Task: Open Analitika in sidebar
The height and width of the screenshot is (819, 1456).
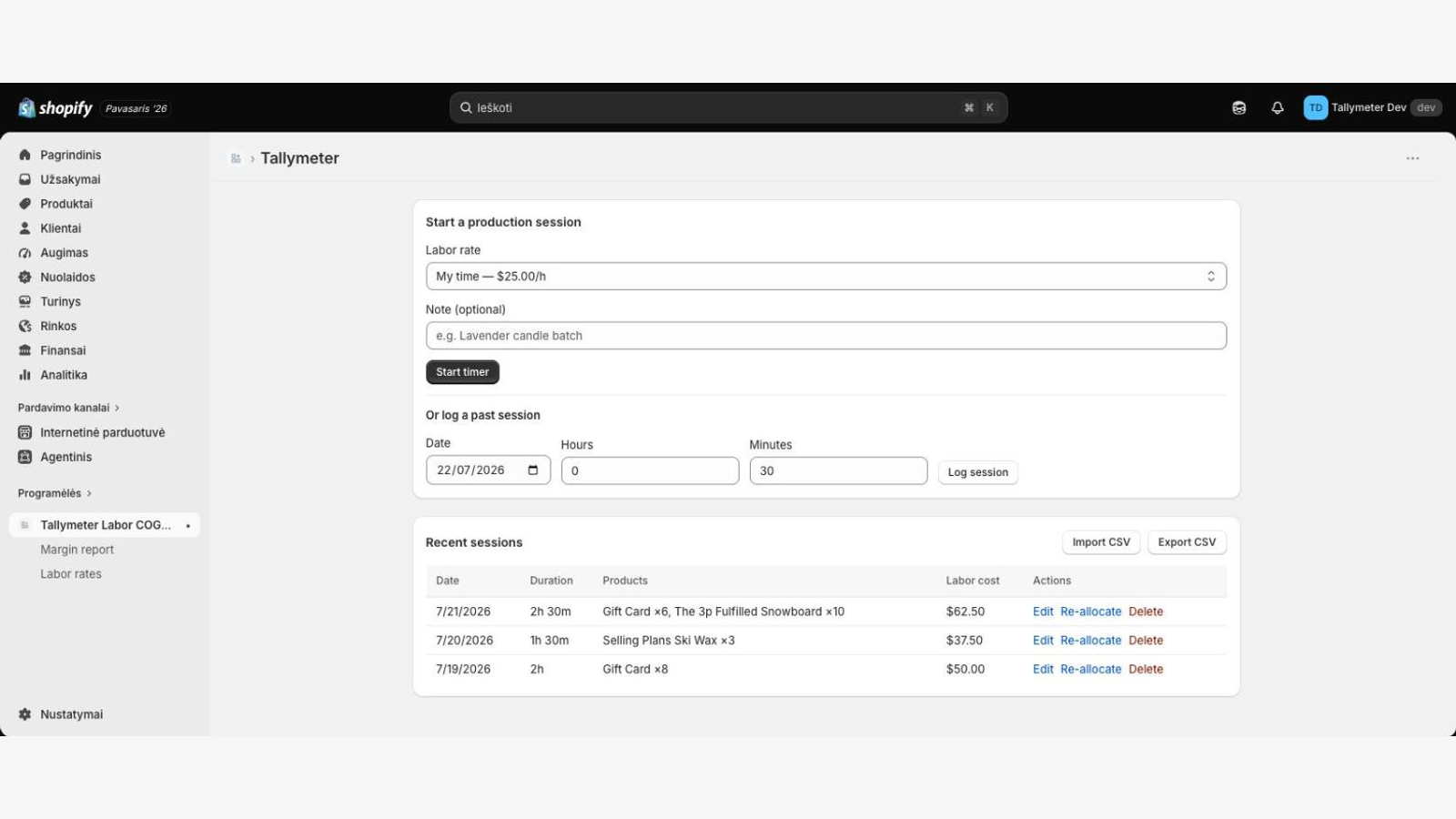Action: pos(64,375)
